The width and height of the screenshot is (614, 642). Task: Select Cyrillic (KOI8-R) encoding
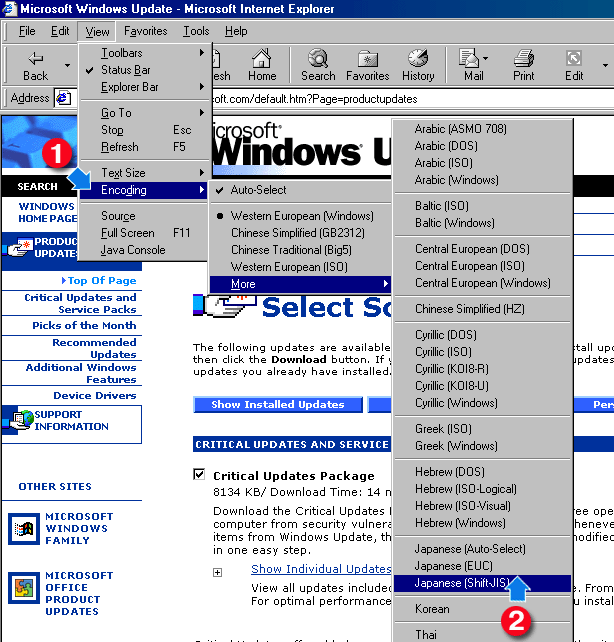pyautogui.click(x=483, y=369)
